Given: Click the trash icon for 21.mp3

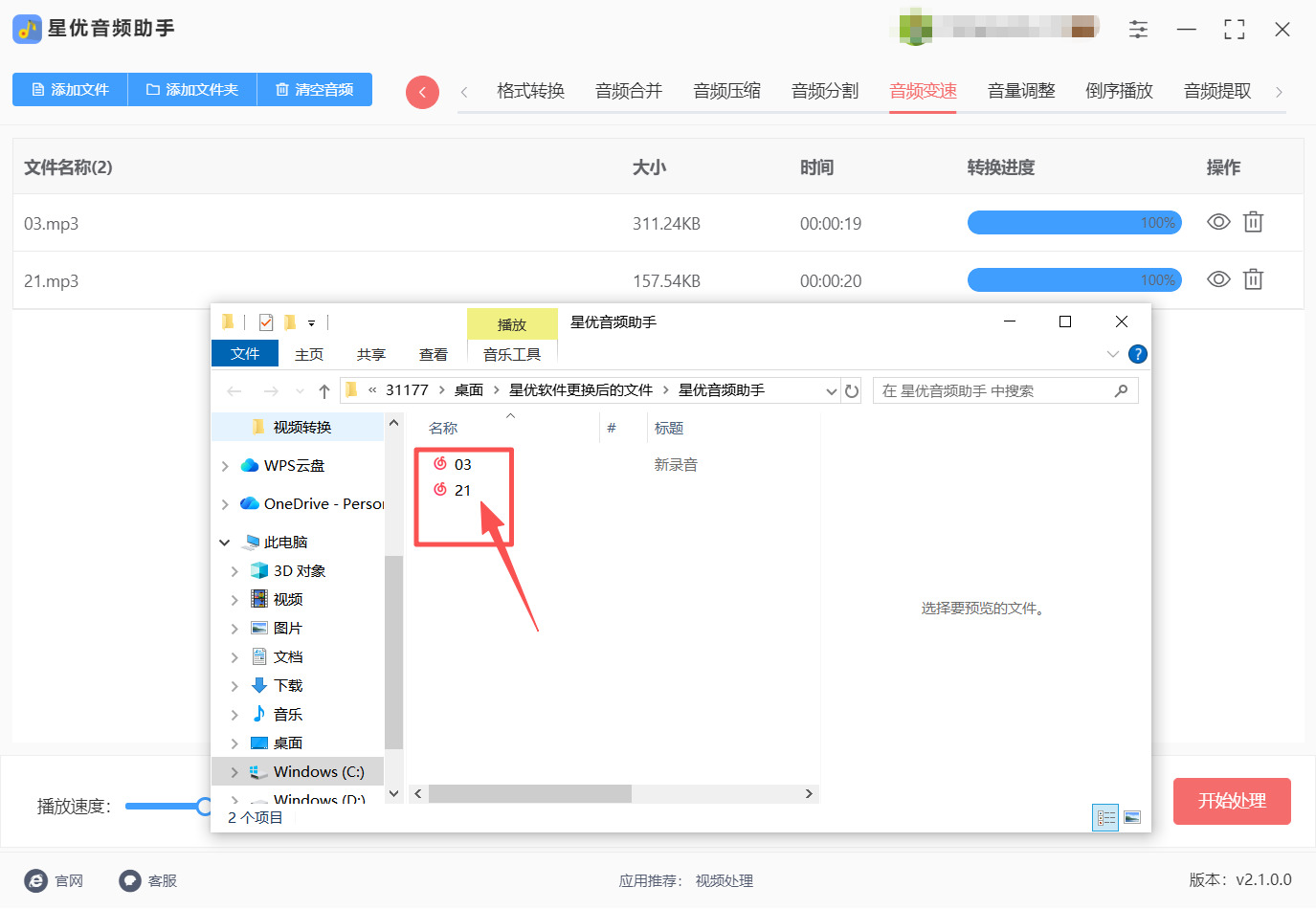Looking at the screenshot, I should [x=1253, y=279].
